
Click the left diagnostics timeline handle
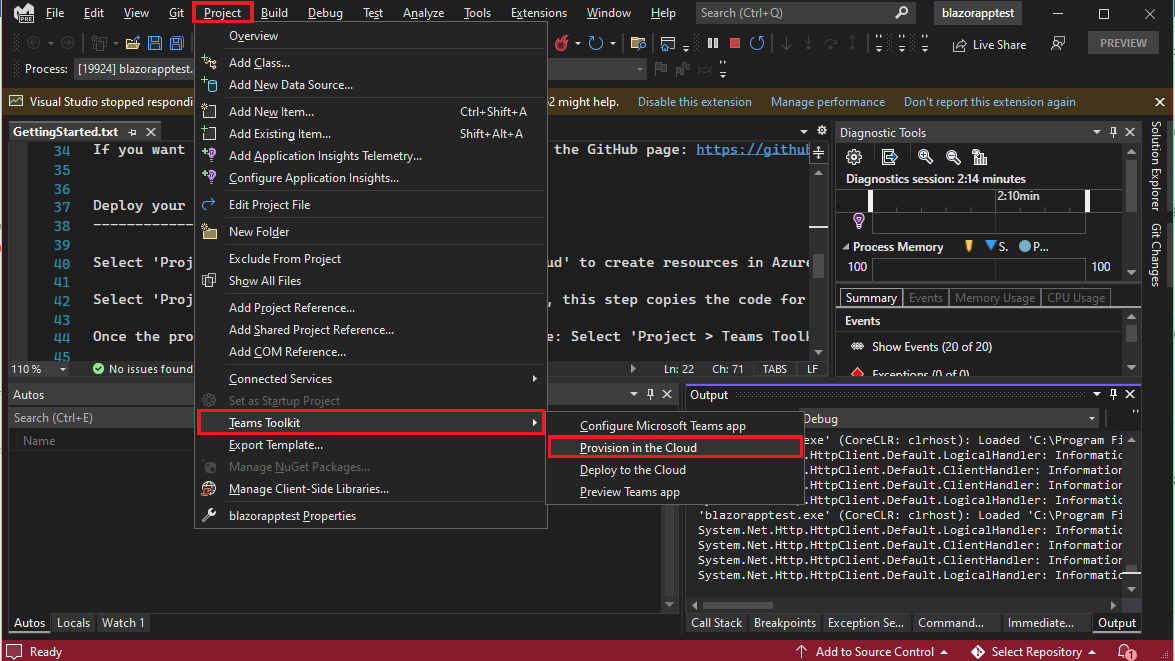point(870,201)
